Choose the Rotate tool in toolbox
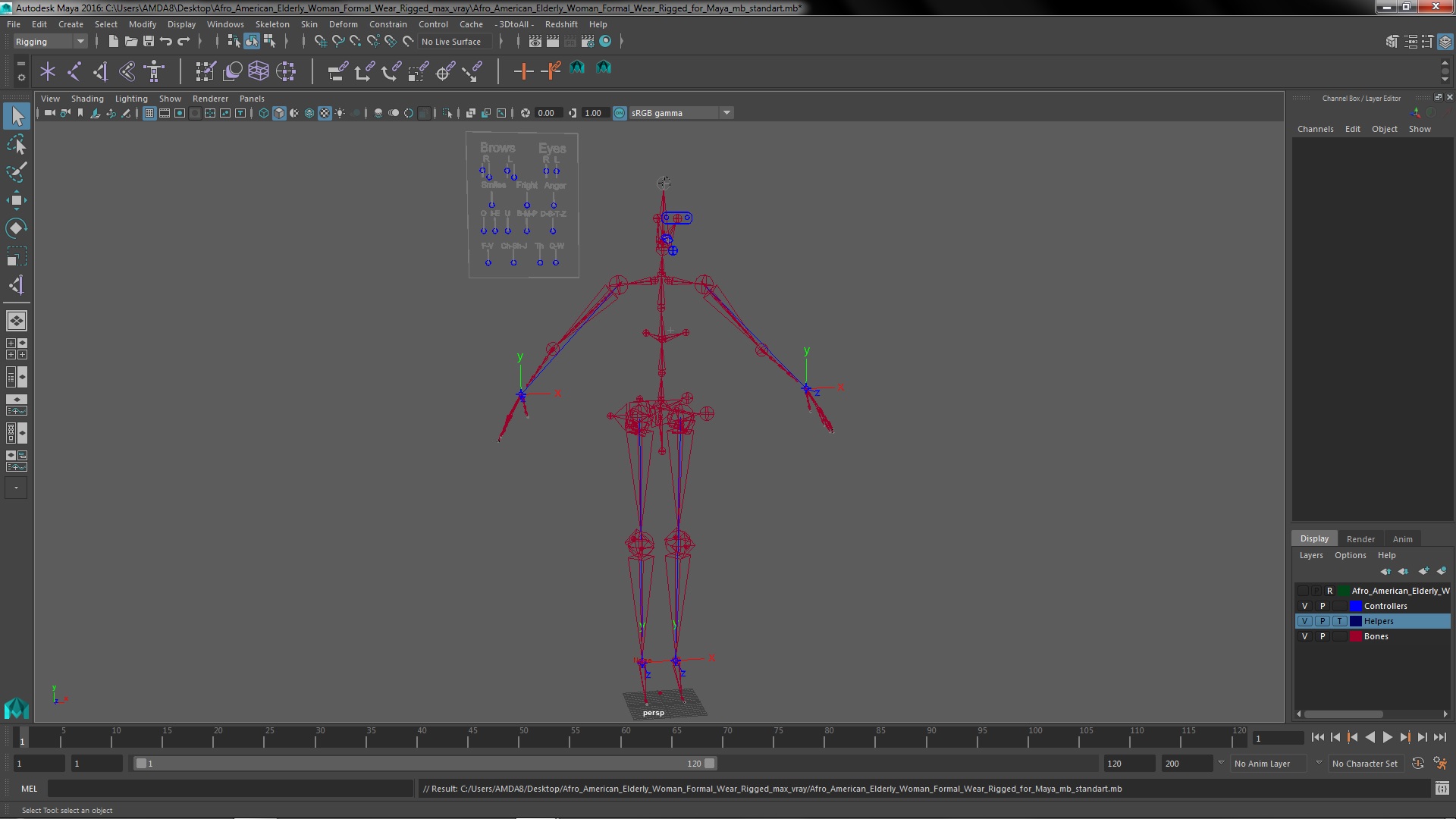This screenshot has width=1456, height=819. pyautogui.click(x=17, y=228)
